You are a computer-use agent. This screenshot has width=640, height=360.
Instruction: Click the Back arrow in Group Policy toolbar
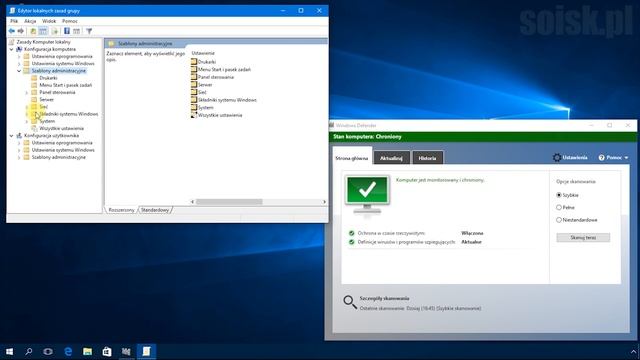pos(11,31)
